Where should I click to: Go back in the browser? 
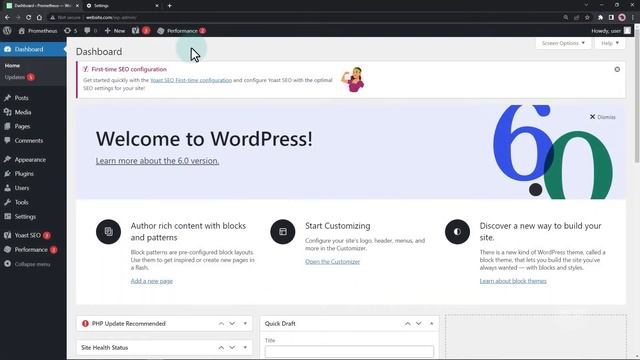(7, 18)
